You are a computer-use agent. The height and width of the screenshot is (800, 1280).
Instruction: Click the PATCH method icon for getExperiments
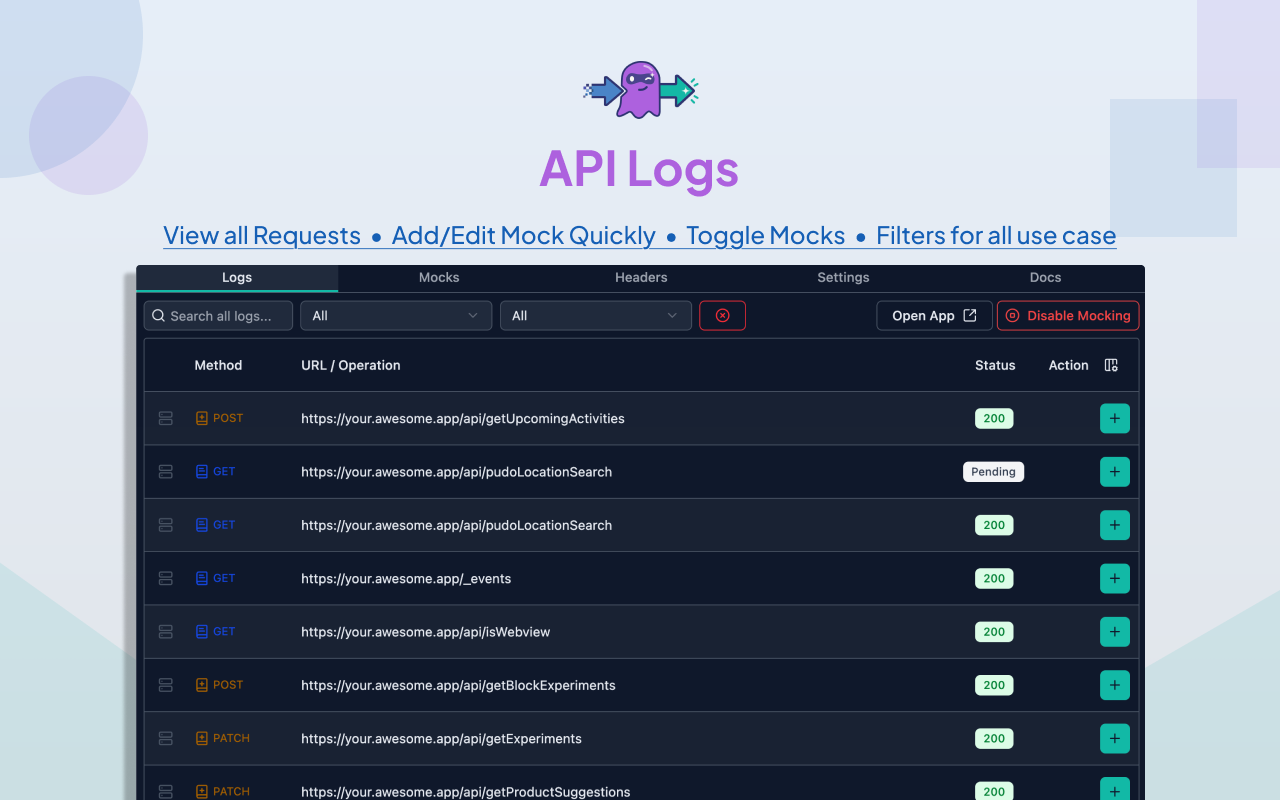point(202,739)
